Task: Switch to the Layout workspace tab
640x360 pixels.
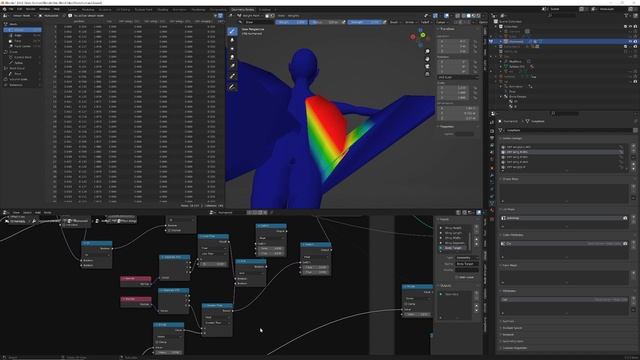Action: pyautogui.click(x=72, y=9)
